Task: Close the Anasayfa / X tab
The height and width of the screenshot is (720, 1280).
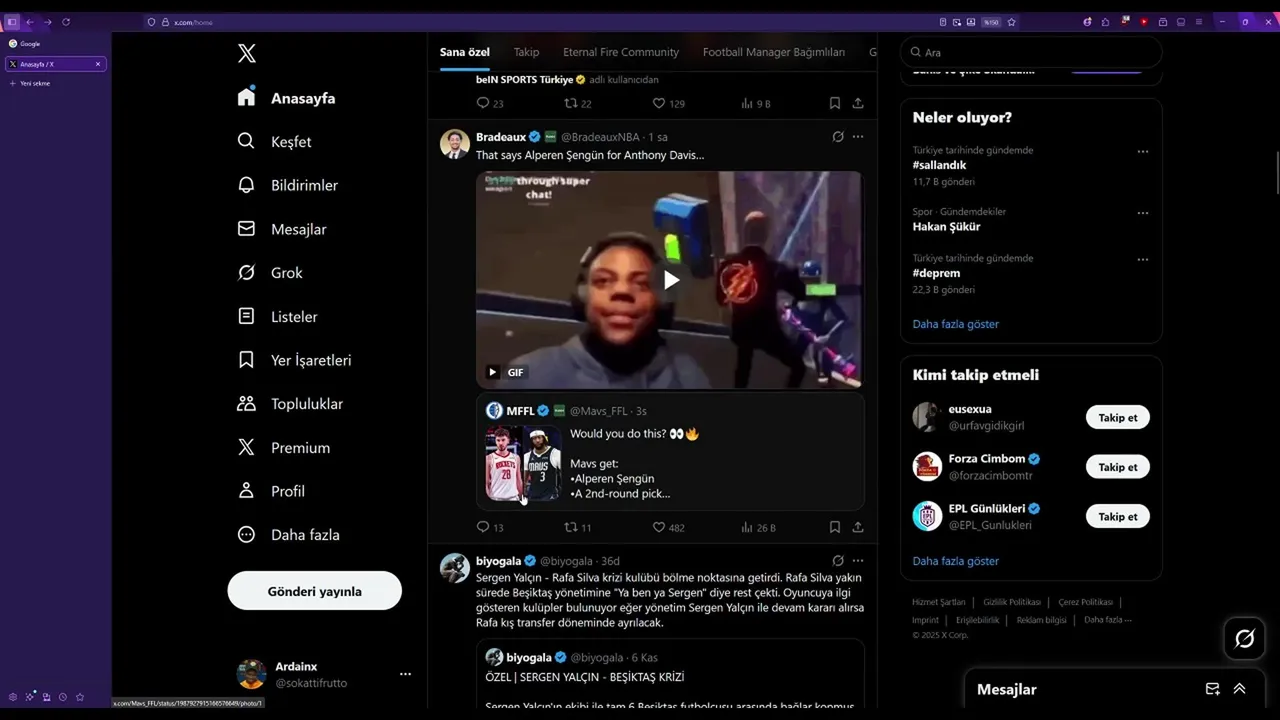Action: tap(98, 64)
